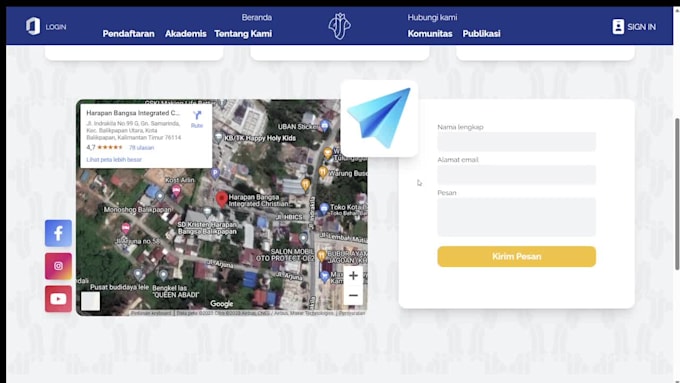Click the Kirim Pesan button
The height and width of the screenshot is (383, 680).
click(x=517, y=256)
